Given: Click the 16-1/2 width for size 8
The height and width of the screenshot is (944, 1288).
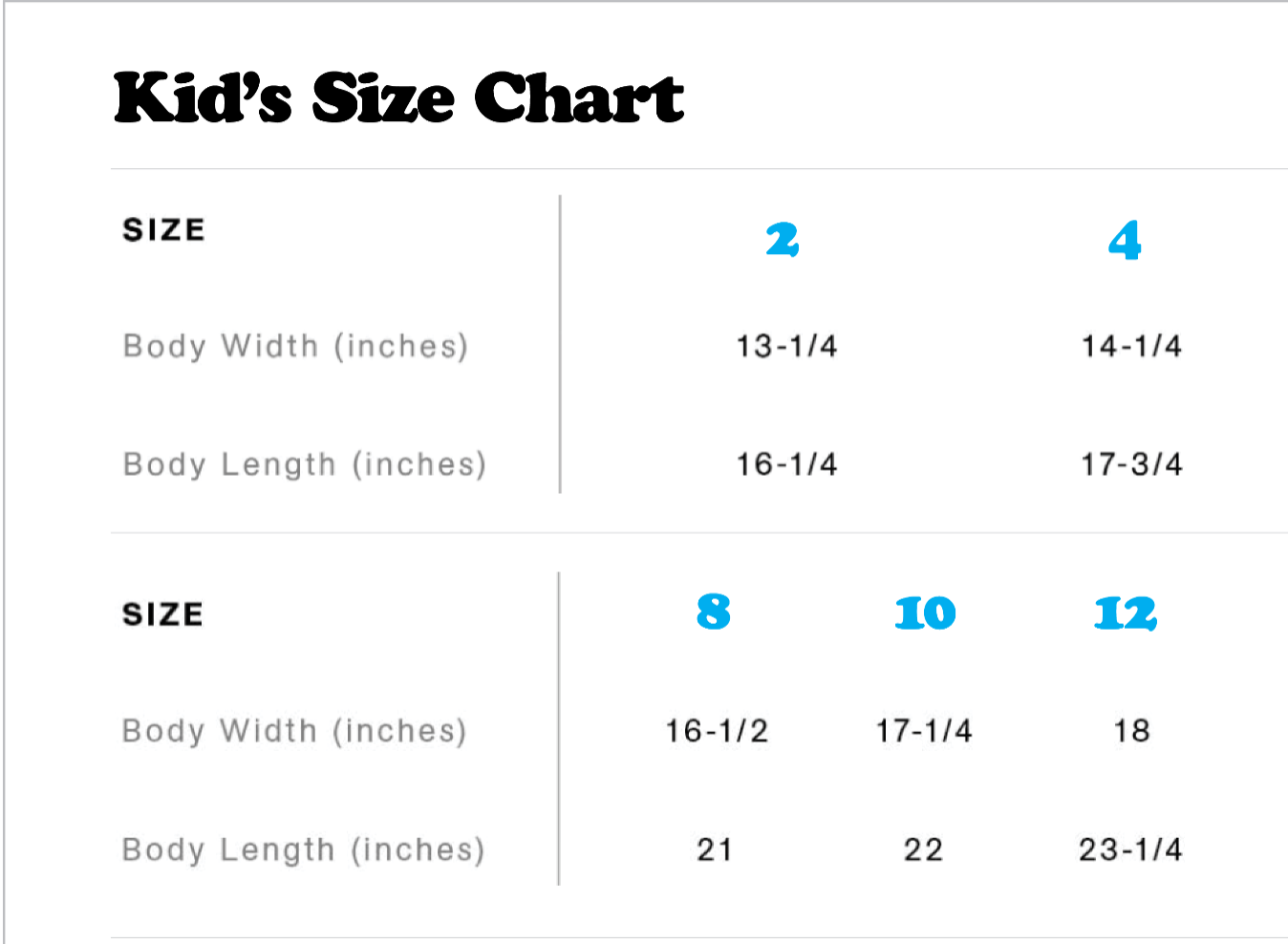Looking at the screenshot, I should 717,731.
